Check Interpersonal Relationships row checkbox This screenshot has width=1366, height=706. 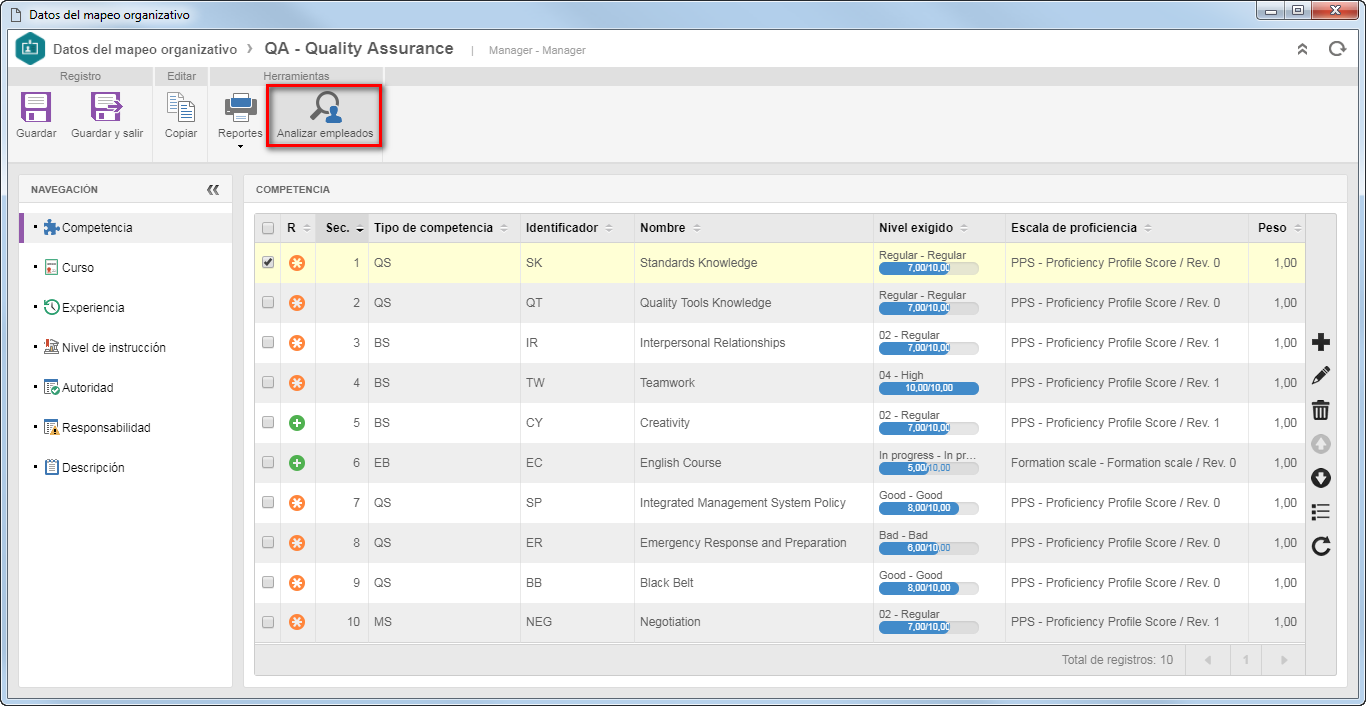coord(268,342)
